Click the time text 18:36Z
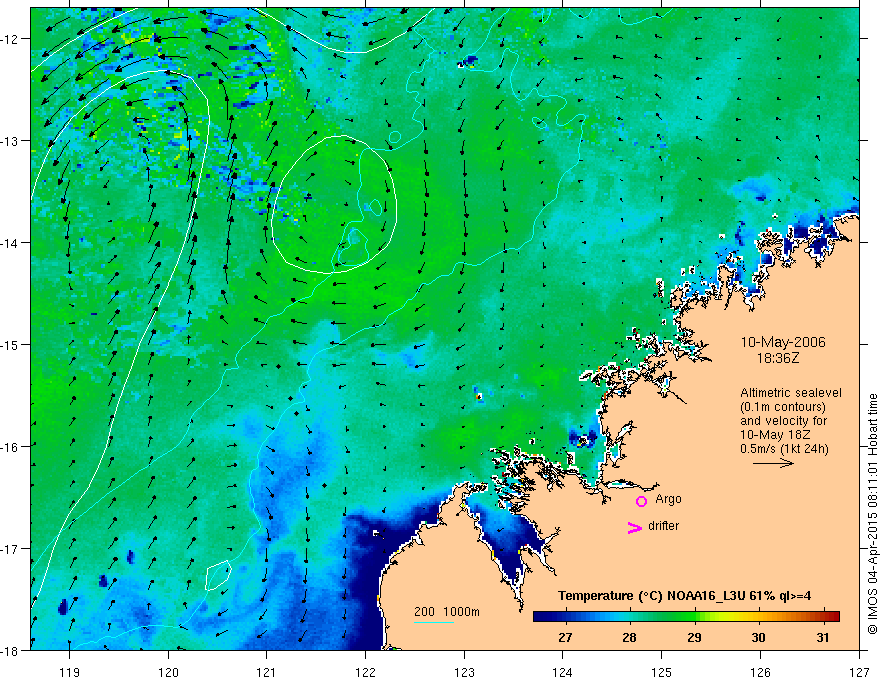This screenshot has width=880, height=680. point(778,358)
